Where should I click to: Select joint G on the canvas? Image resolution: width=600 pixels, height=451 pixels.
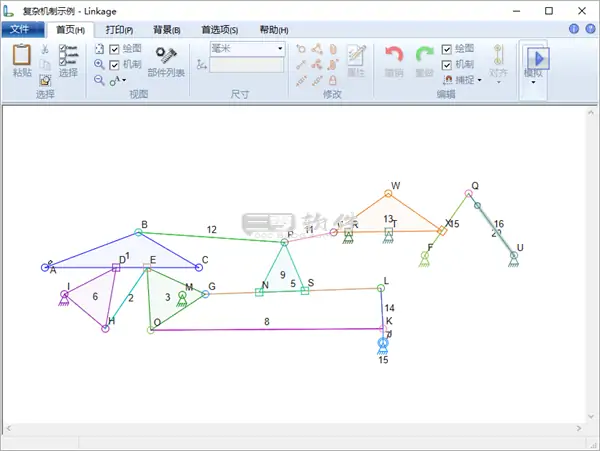point(205,294)
